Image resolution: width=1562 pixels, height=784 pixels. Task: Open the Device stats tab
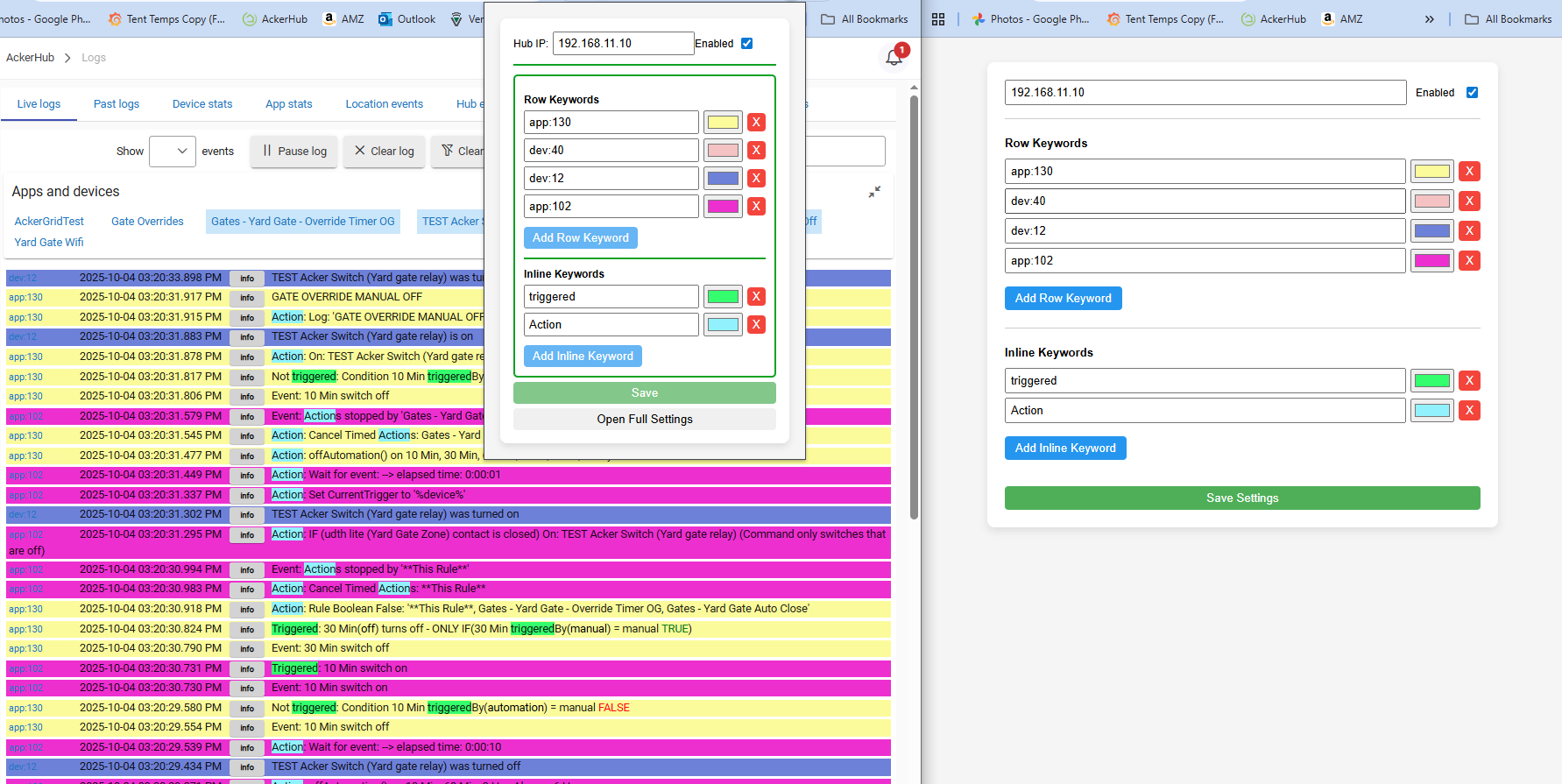point(202,104)
